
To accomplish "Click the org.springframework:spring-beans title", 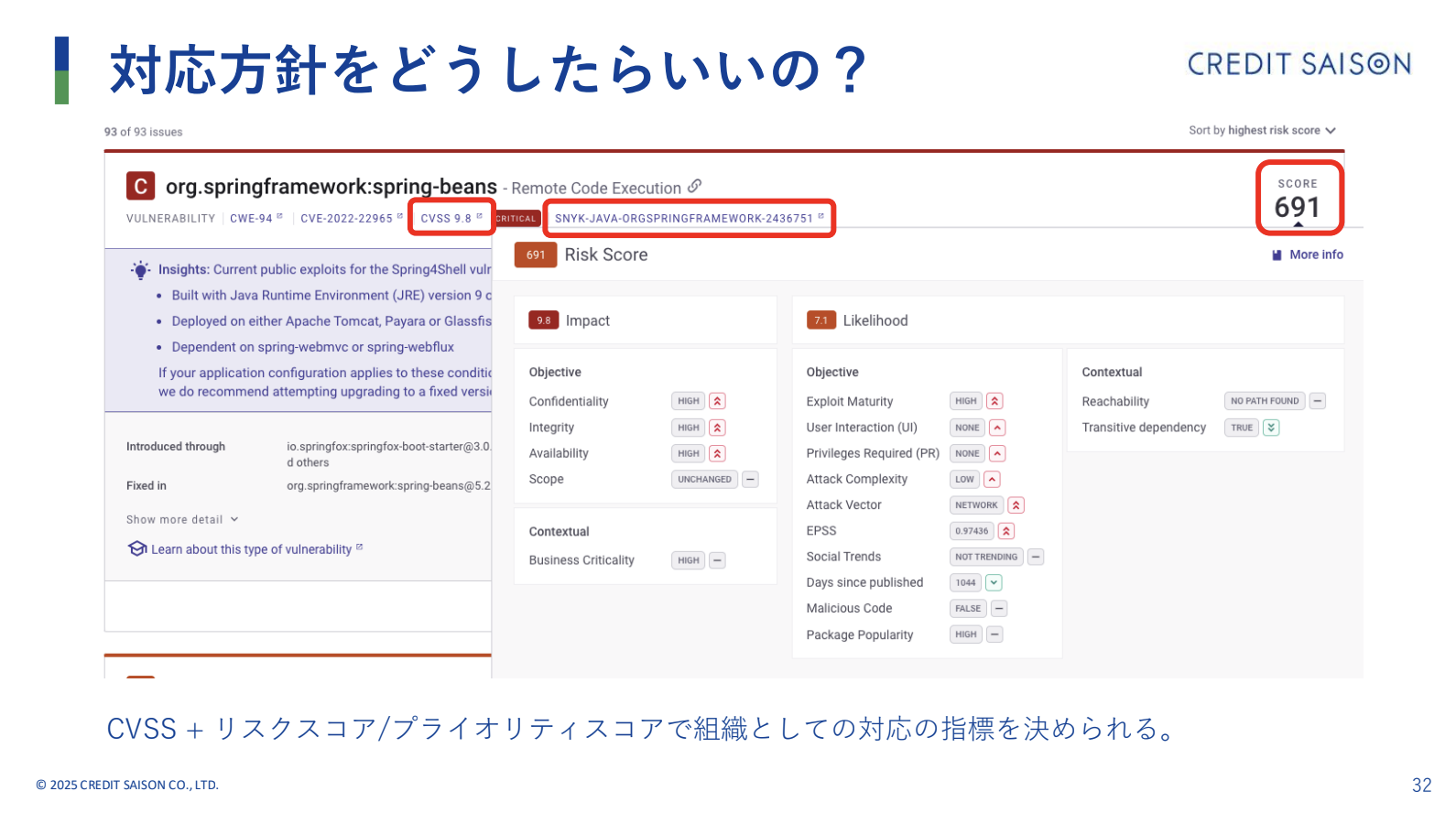I will coord(331,187).
